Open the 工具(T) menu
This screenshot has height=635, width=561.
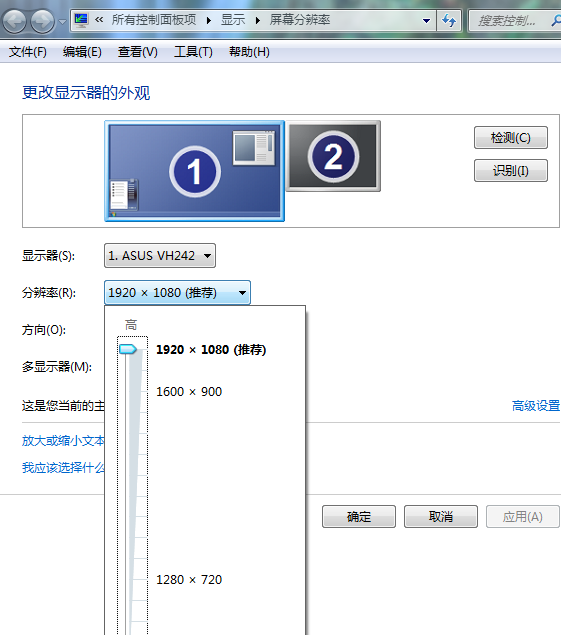click(x=193, y=52)
